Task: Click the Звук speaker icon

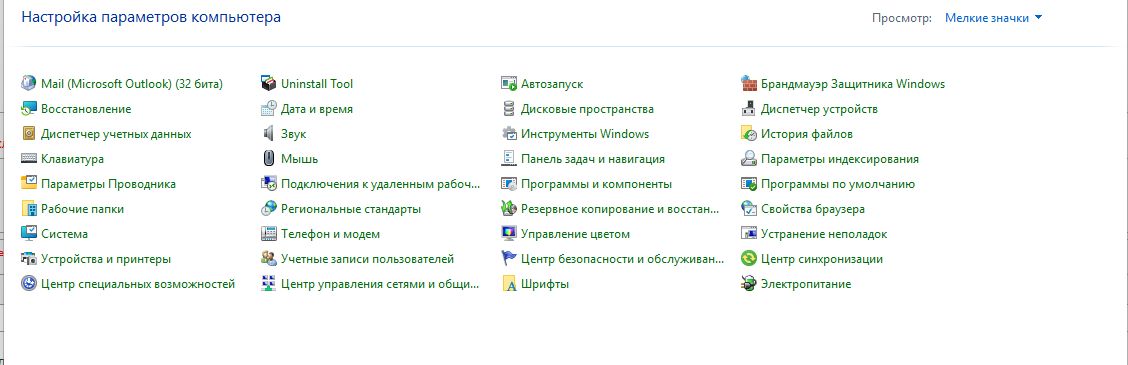Action: pyautogui.click(x=268, y=134)
